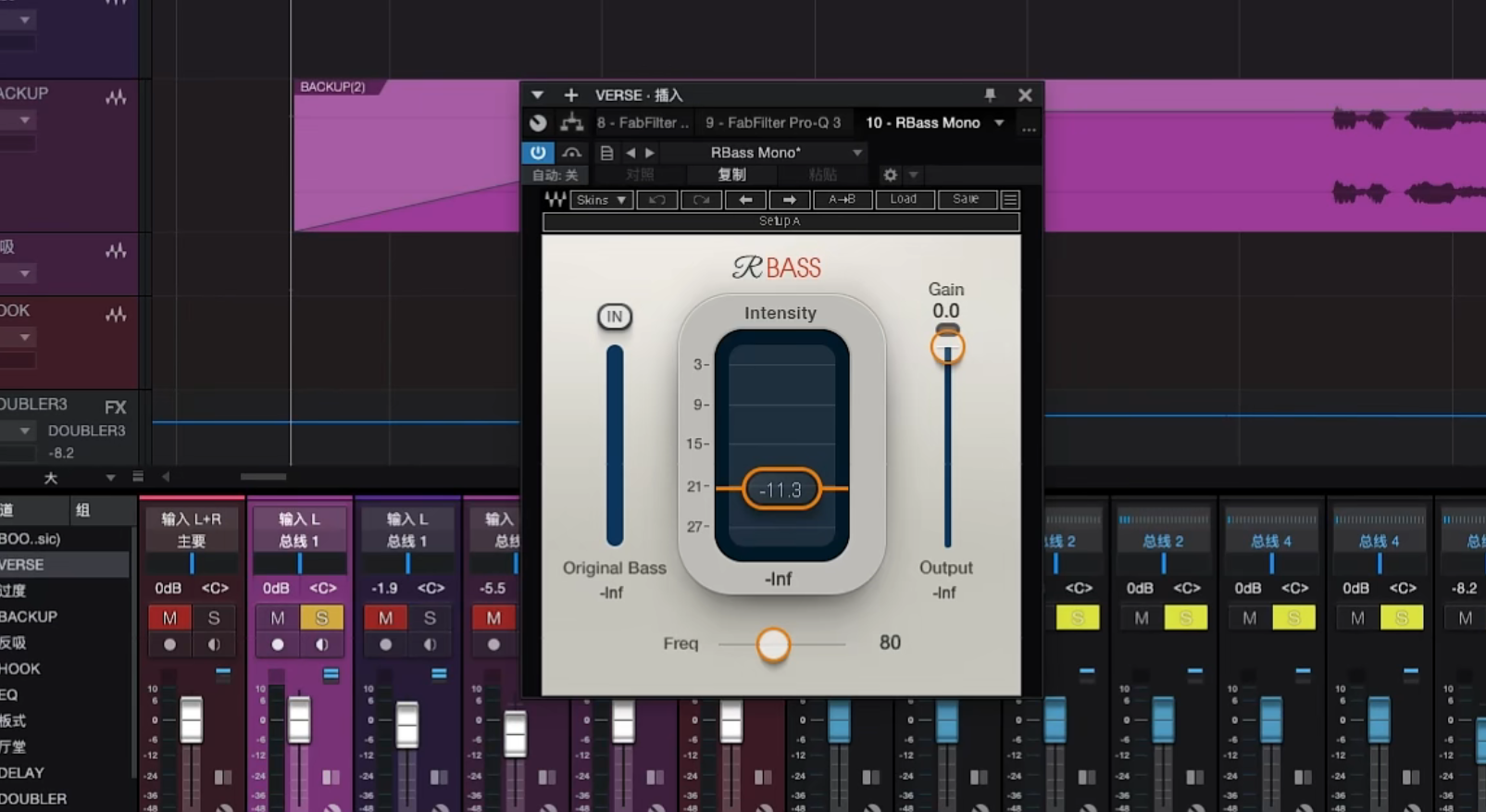Screen dimensions: 1486x812
Task: Open the Skins dropdown
Action: tap(601, 199)
